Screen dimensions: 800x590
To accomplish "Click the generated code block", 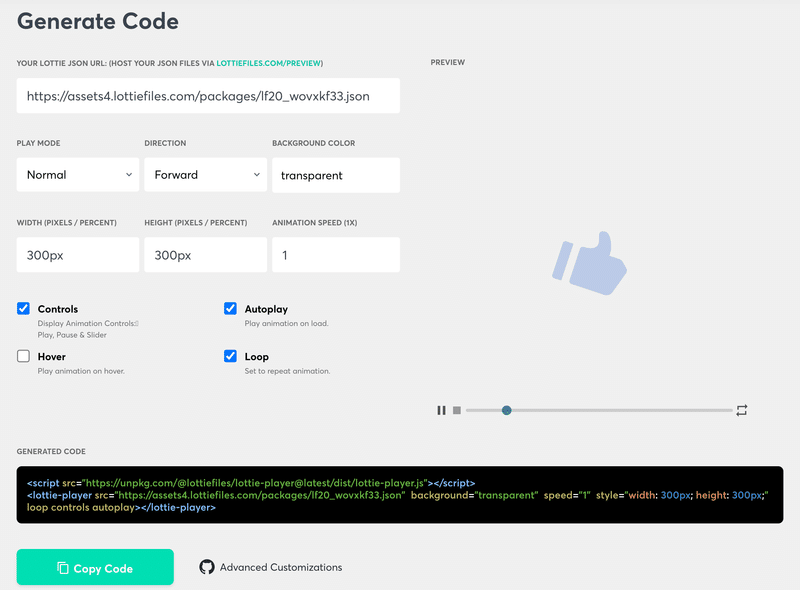I will click(399, 495).
